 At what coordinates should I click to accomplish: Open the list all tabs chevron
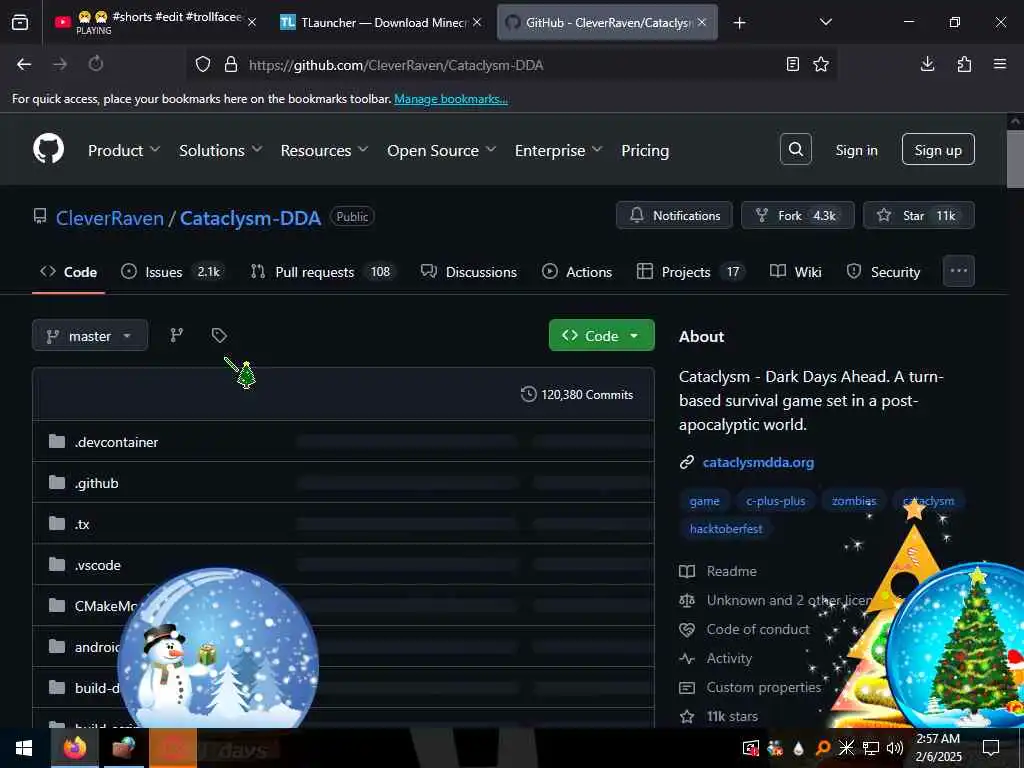point(825,22)
